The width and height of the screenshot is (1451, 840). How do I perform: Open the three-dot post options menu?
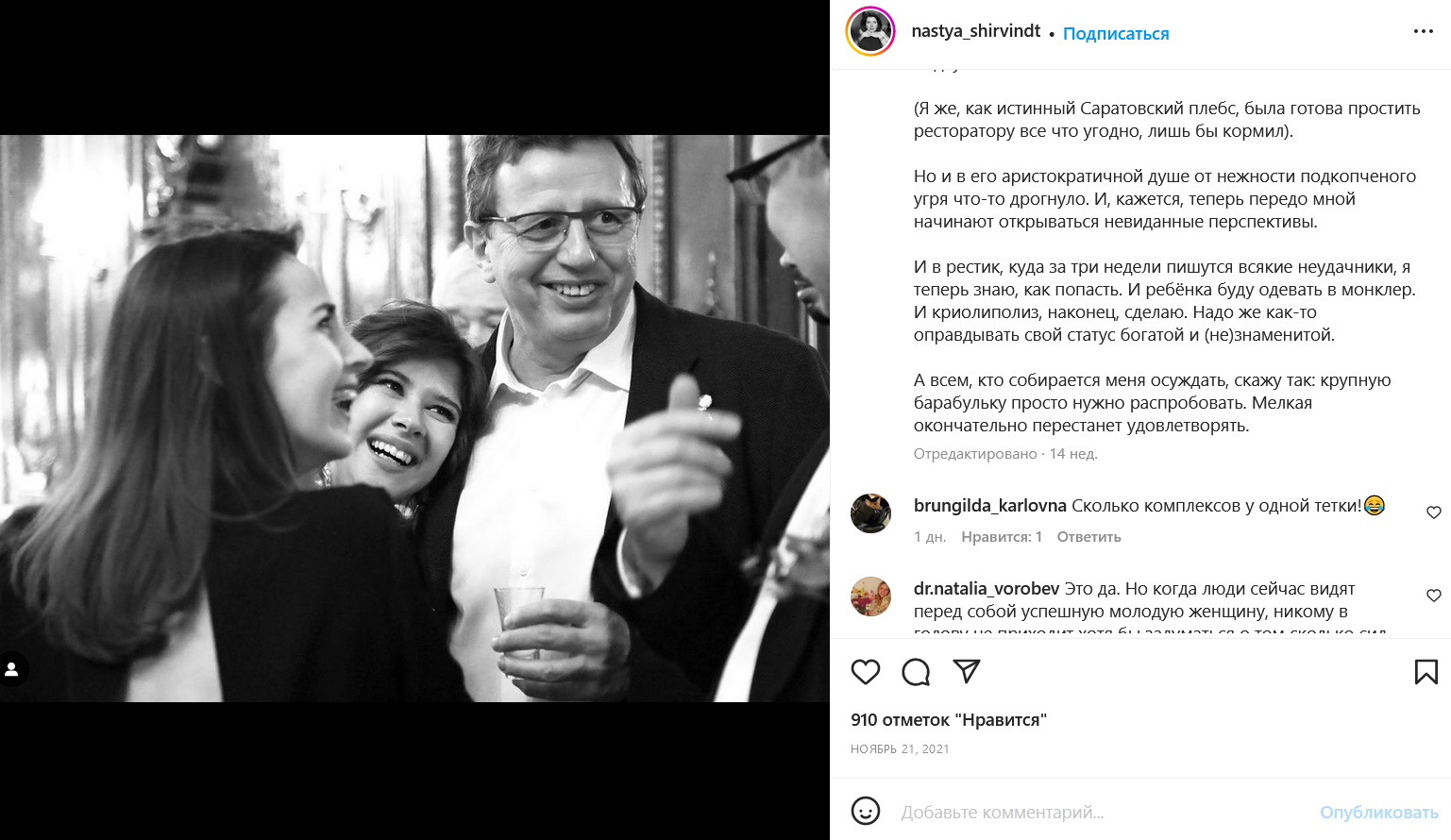click(1423, 32)
